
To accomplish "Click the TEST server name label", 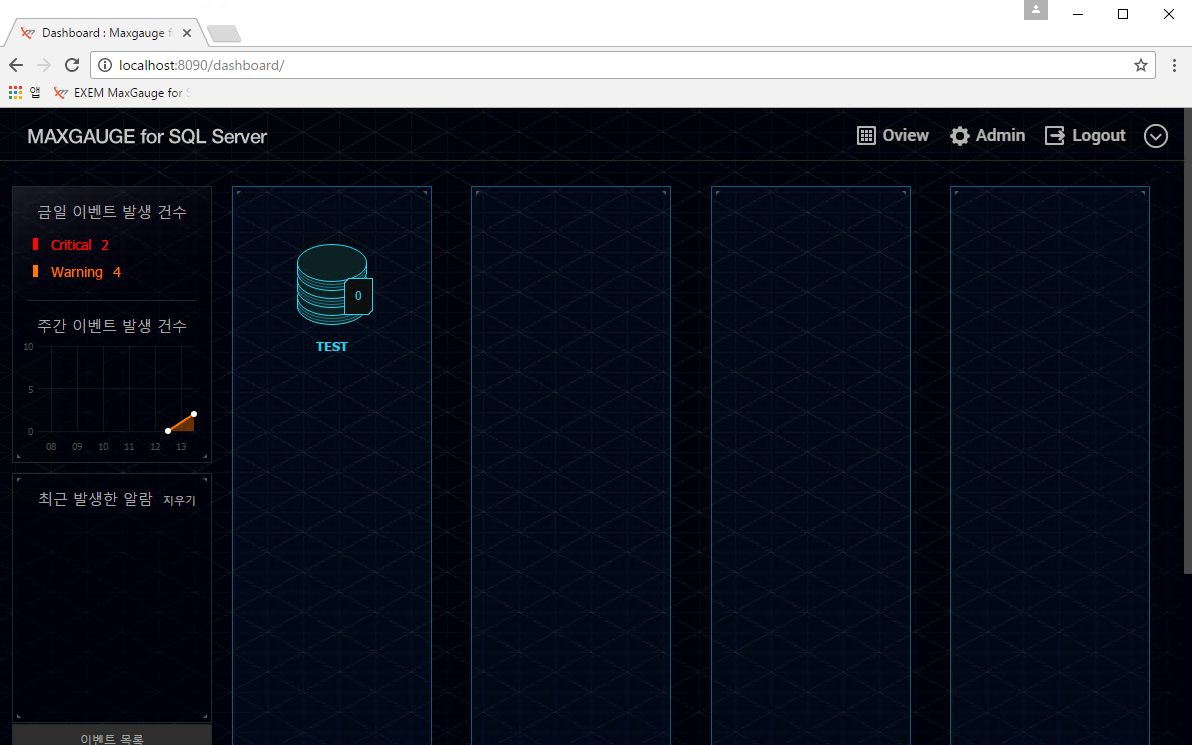I will coord(331,347).
